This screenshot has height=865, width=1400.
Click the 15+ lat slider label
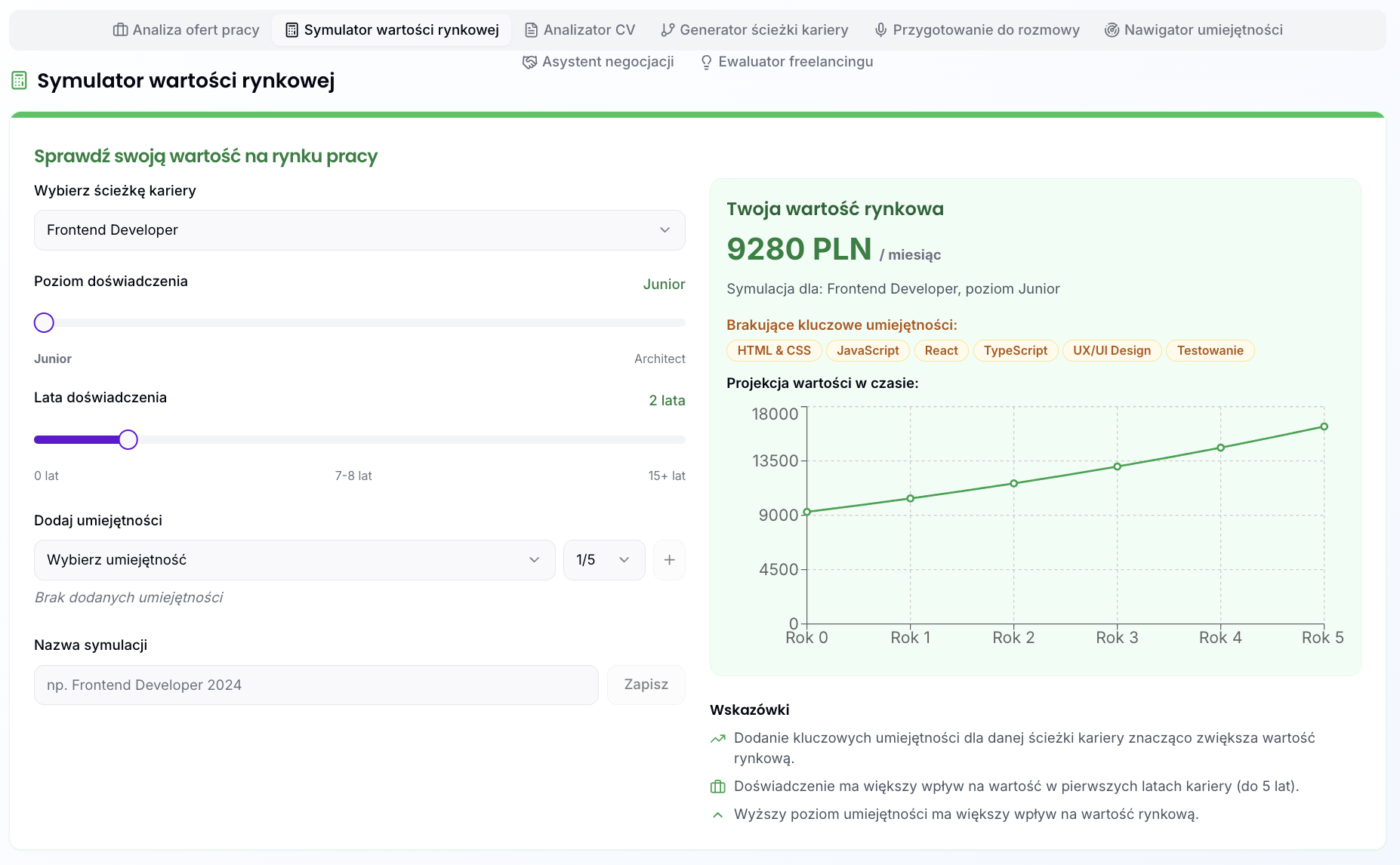667,476
